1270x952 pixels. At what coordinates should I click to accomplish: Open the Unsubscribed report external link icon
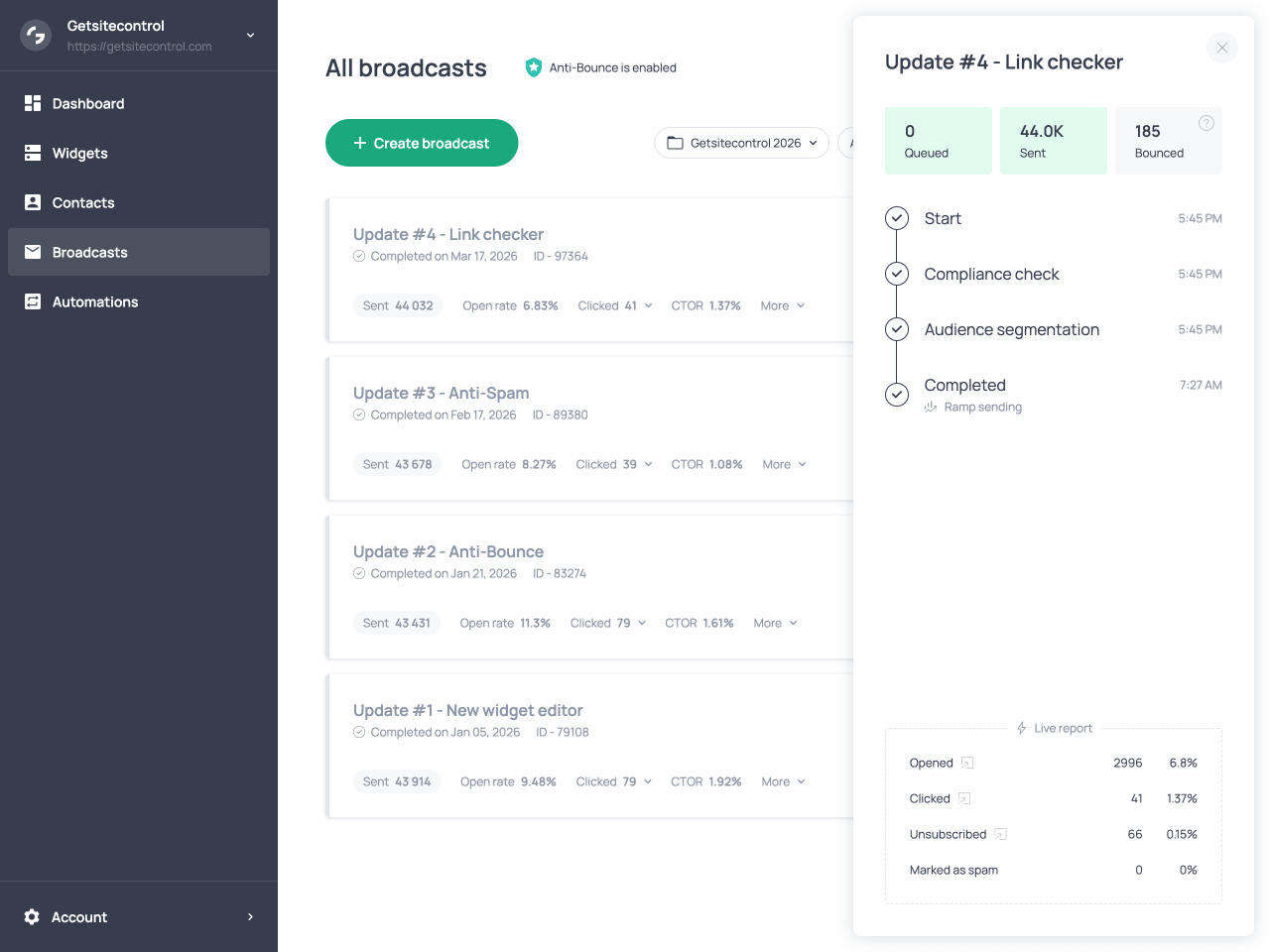pos(1000,834)
